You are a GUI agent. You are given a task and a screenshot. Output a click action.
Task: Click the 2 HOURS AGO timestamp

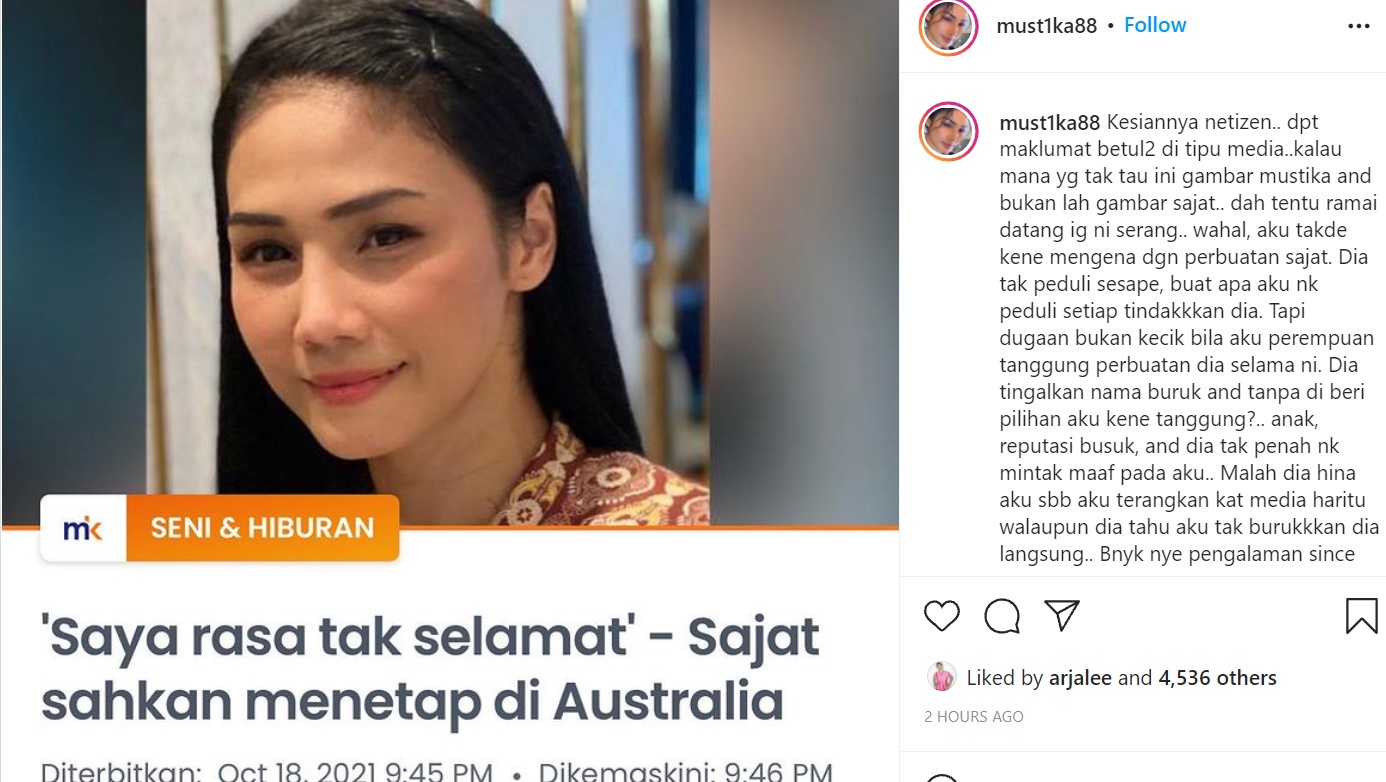[x=973, y=717]
